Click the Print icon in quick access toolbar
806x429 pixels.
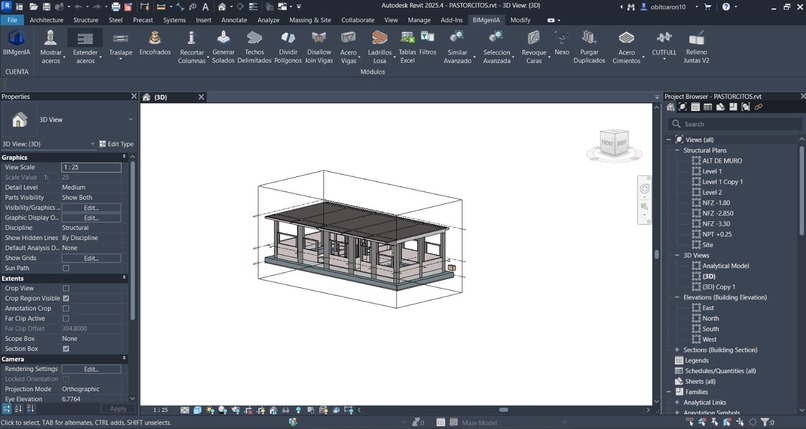116,7
